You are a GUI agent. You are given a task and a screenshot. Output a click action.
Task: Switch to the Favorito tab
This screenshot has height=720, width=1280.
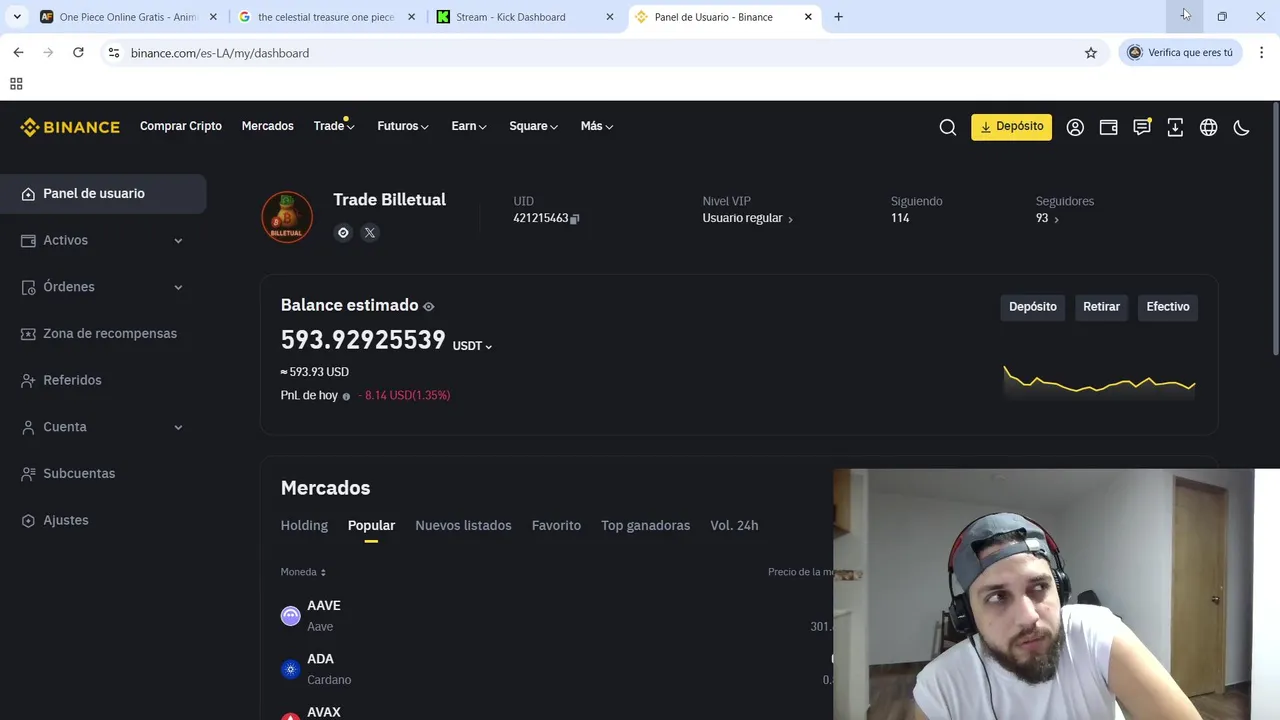click(x=556, y=525)
